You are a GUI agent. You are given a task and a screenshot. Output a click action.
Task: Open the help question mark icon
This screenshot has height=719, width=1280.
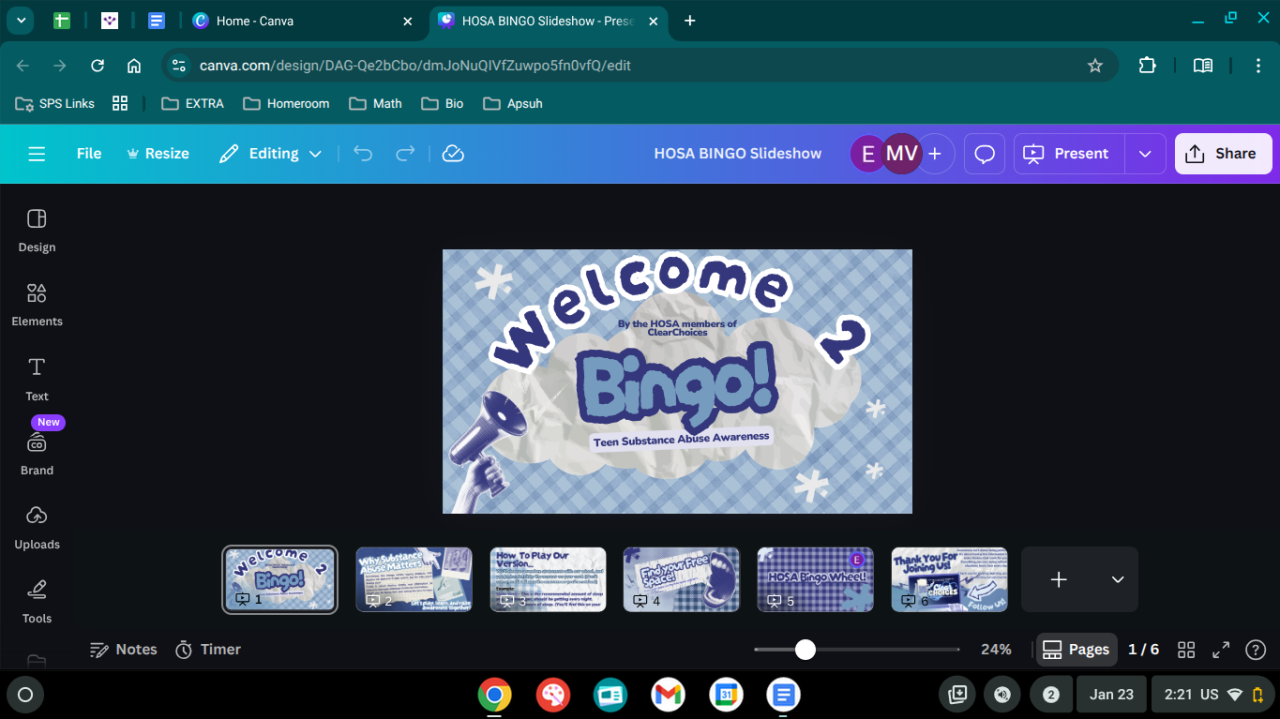pos(1256,650)
